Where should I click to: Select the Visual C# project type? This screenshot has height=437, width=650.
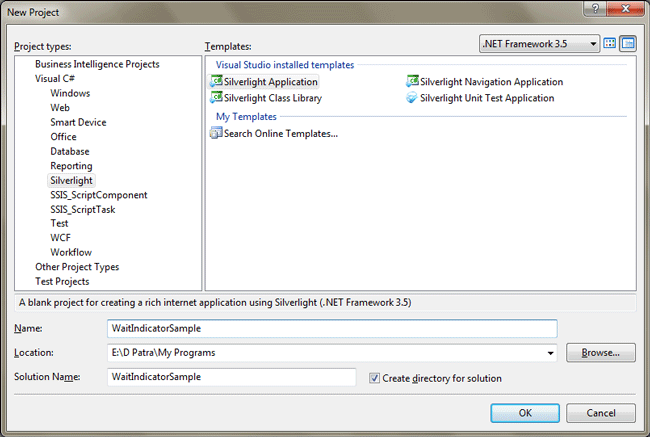coord(55,79)
